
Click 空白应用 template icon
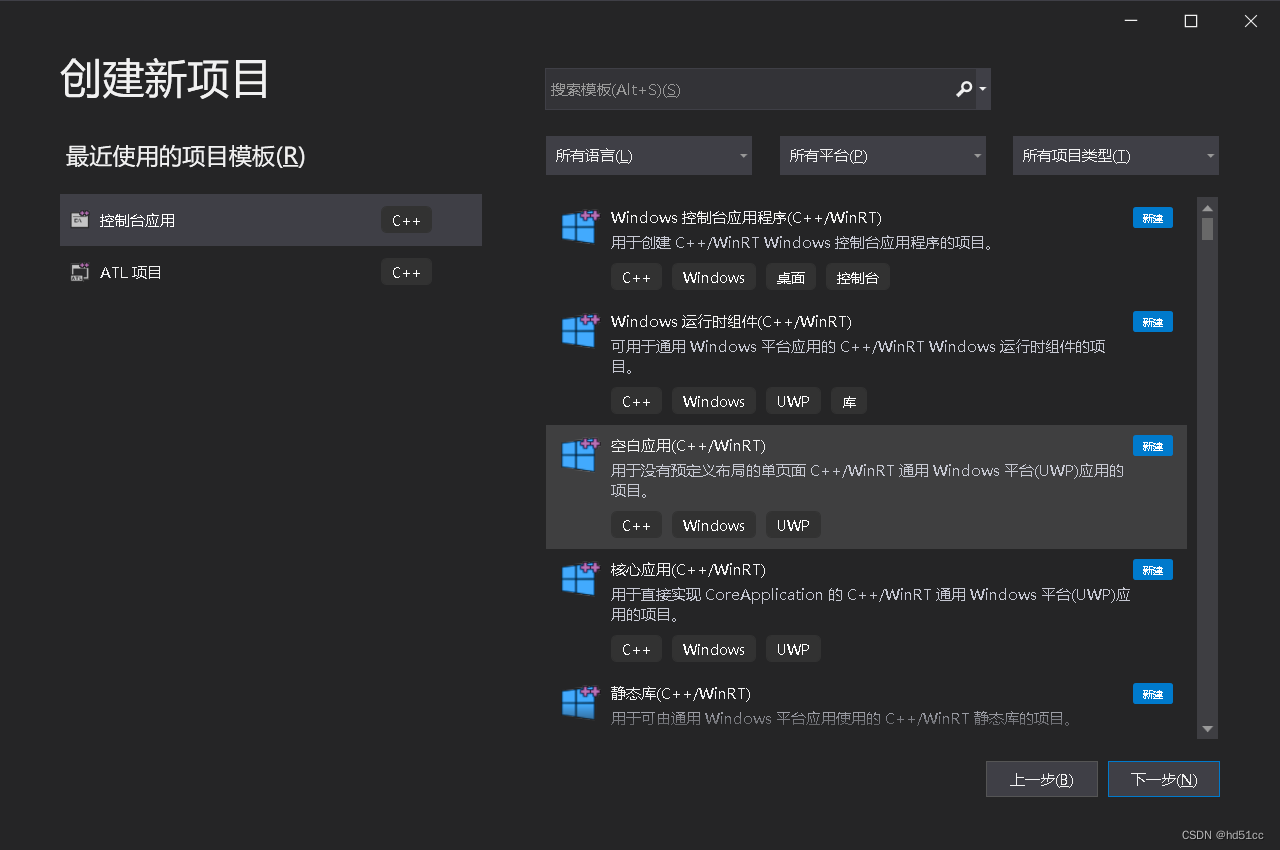580,454
